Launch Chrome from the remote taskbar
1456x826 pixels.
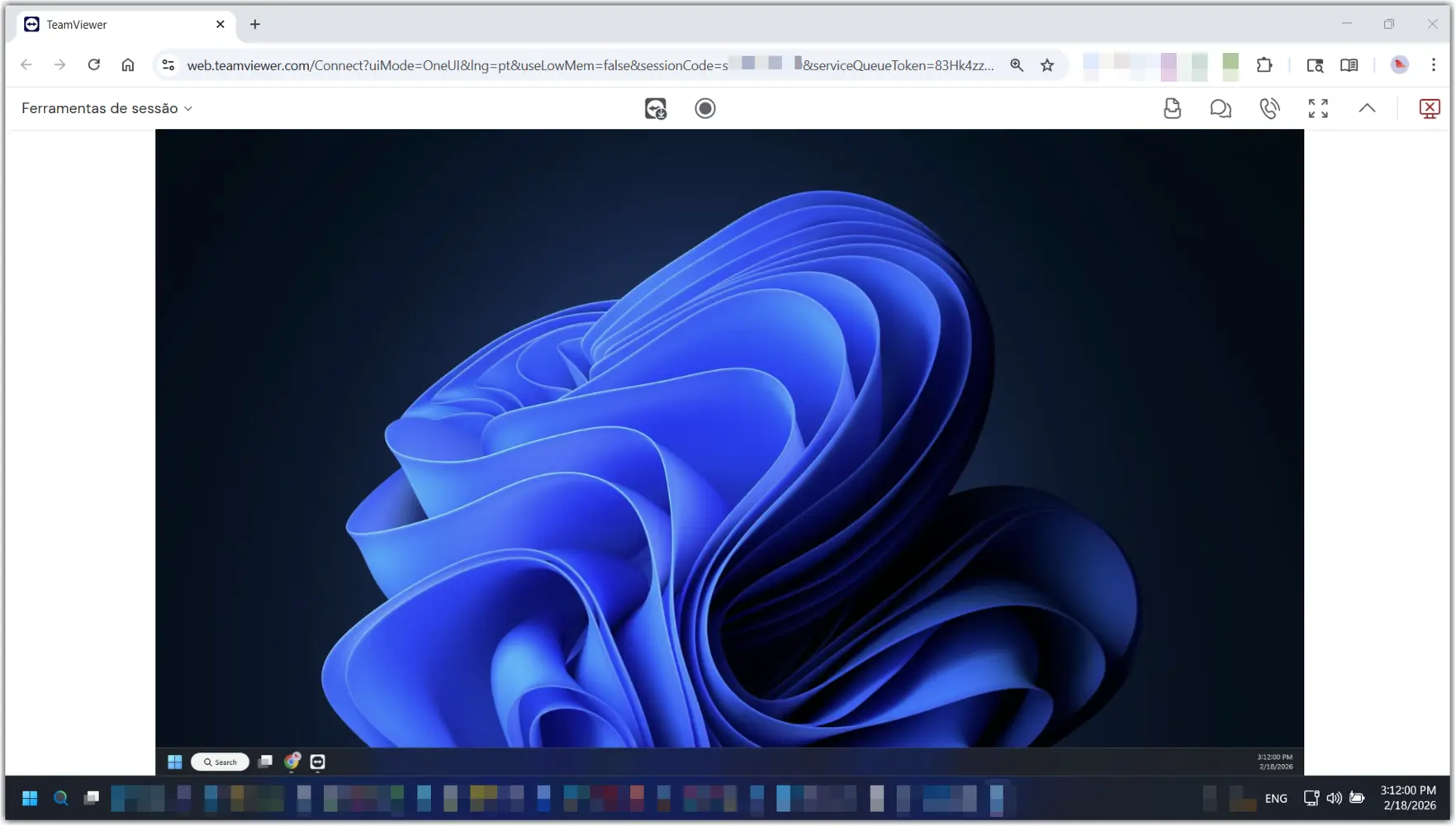coord(292,762)
